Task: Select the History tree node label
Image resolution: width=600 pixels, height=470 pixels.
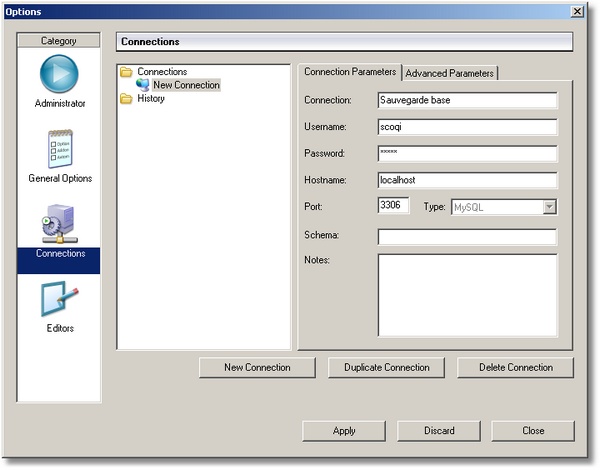Action: click(151, 98)
